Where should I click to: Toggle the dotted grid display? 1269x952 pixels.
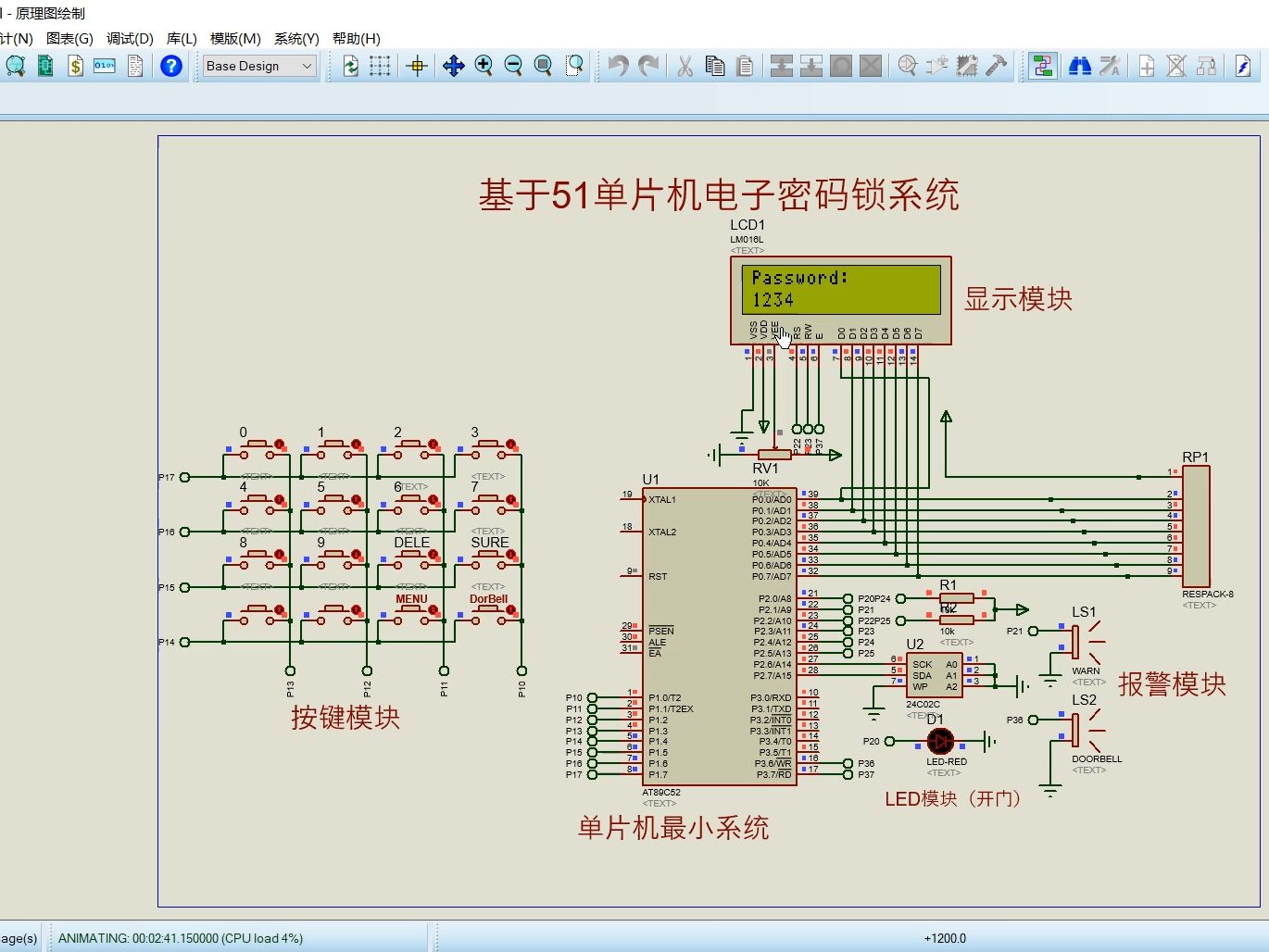point(380,66)
